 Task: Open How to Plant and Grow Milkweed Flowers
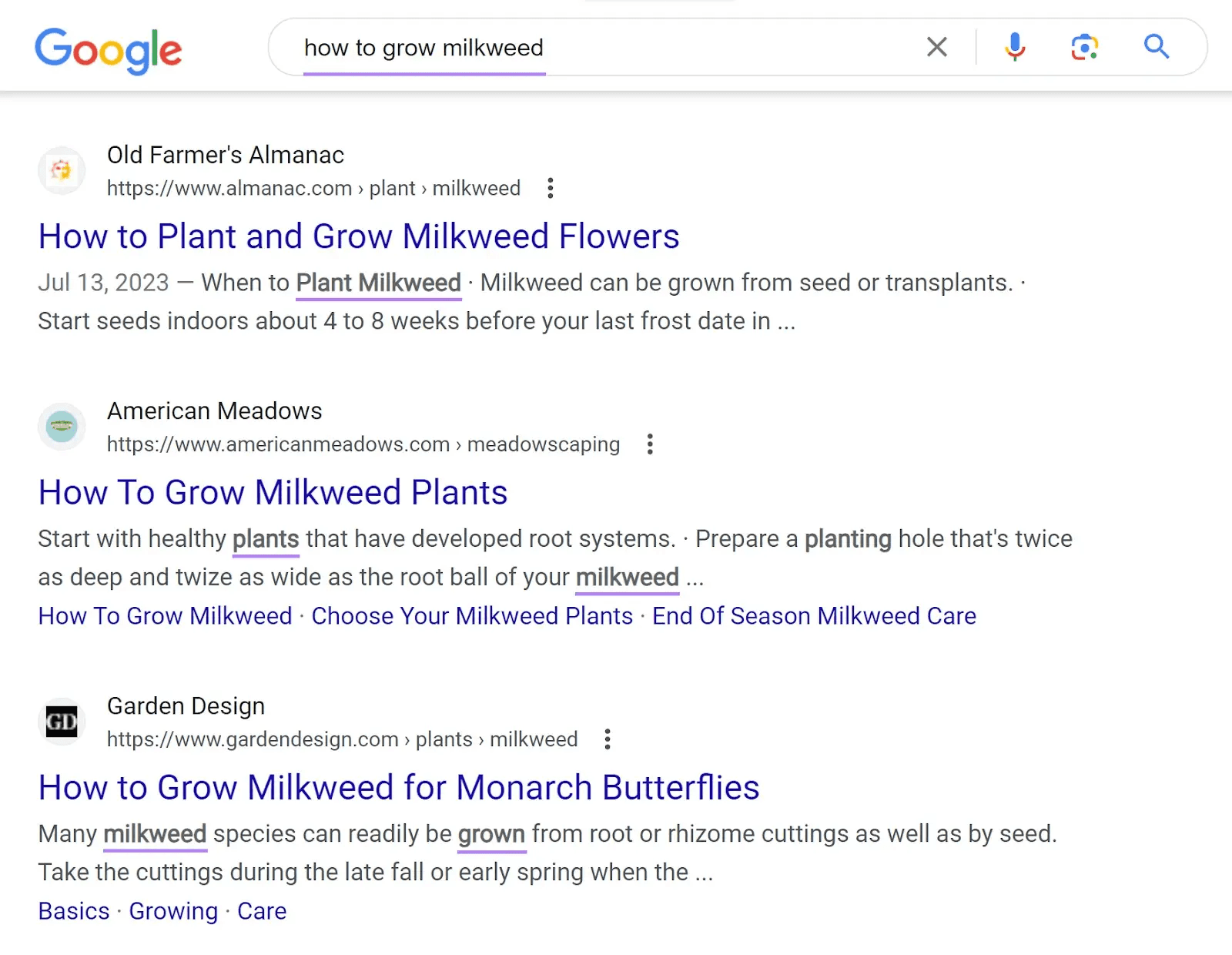tap(359, 236)
